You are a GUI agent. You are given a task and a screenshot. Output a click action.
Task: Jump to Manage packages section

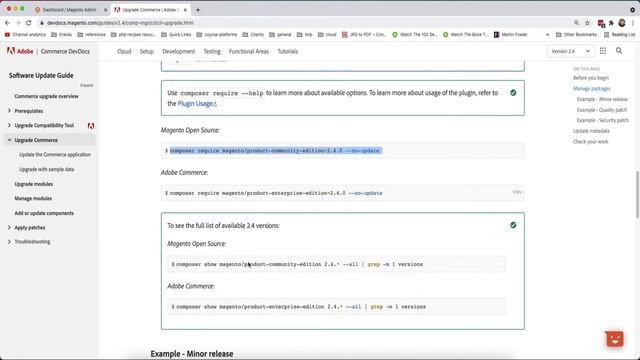591,89
